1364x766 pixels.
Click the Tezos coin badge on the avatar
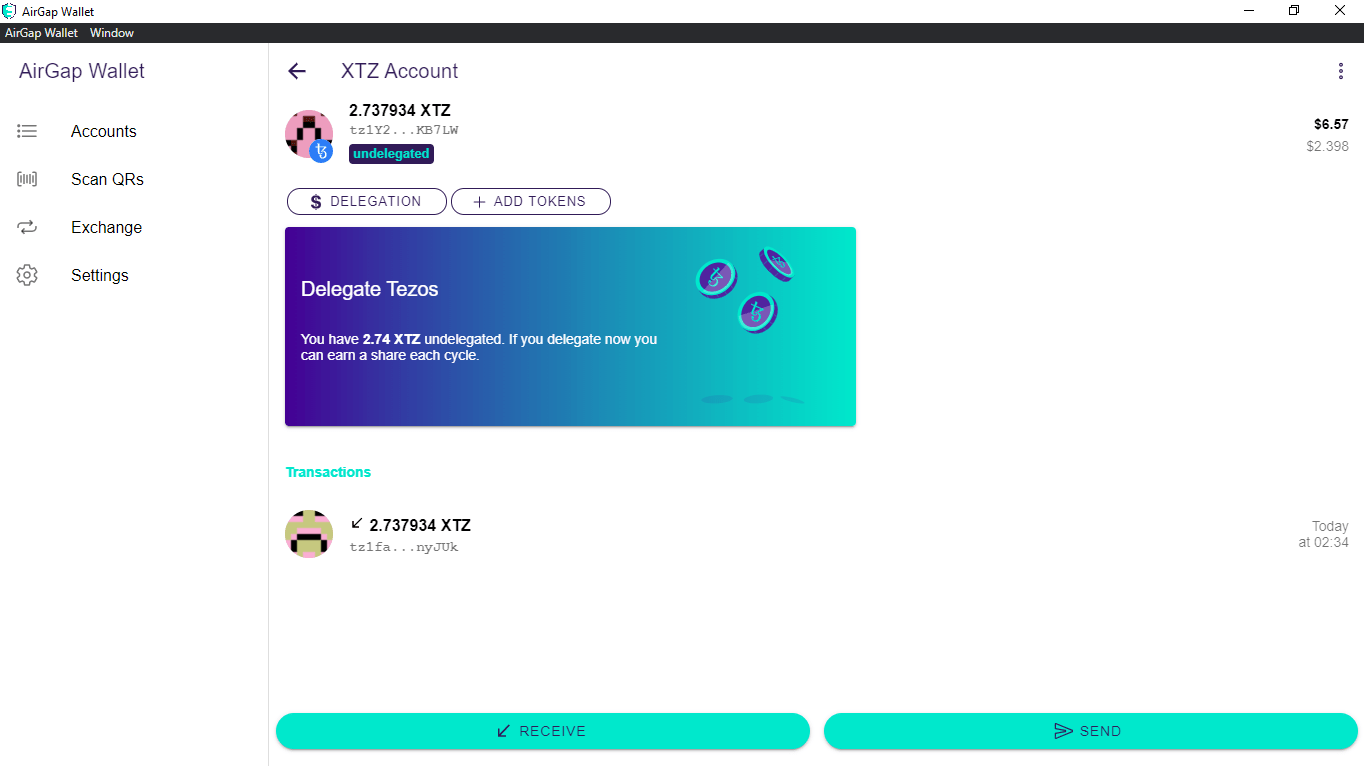(321, 152)
